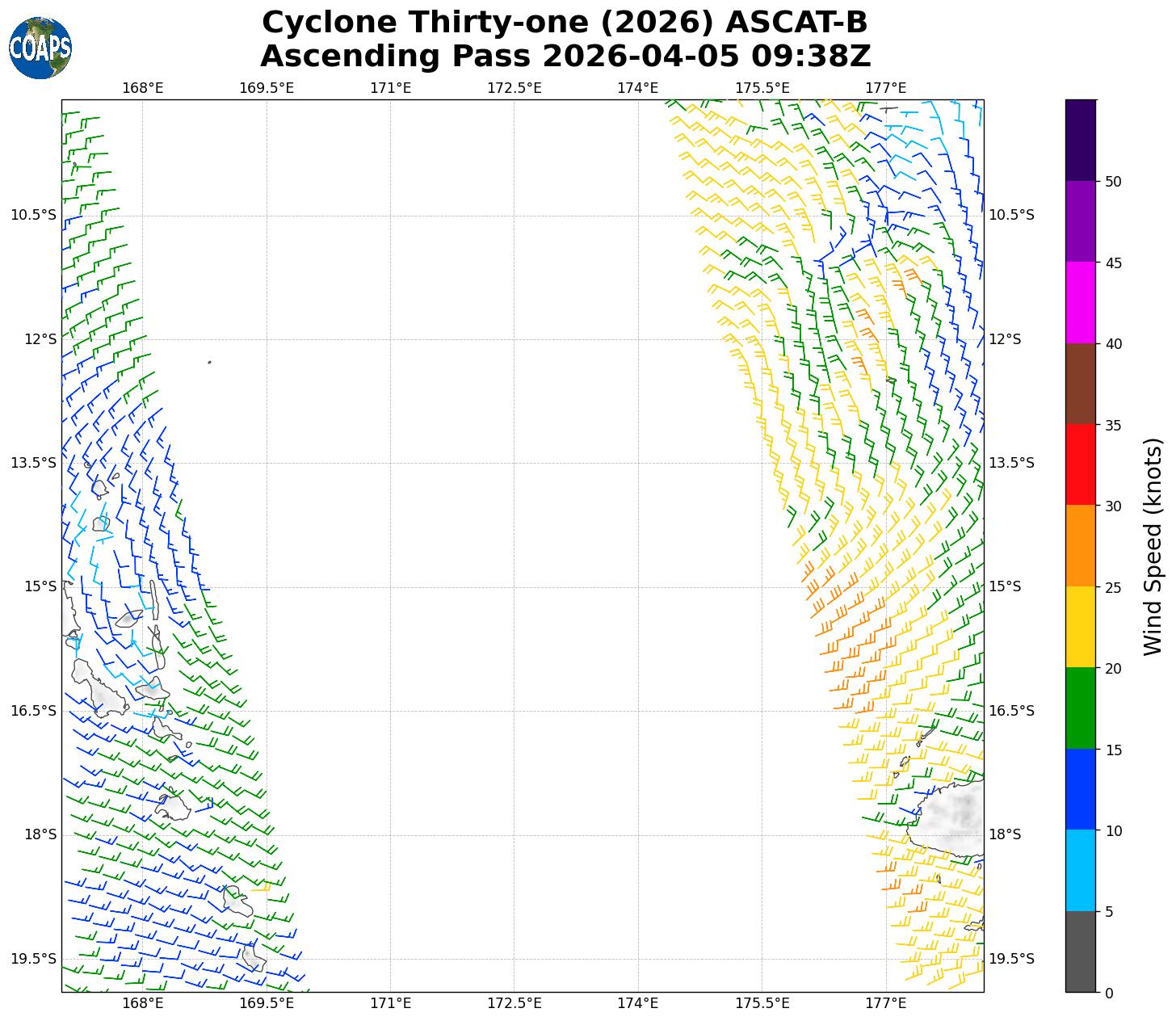Click the green 15-20 knot color band
1176x1021 pixels.
[1080, 708]
